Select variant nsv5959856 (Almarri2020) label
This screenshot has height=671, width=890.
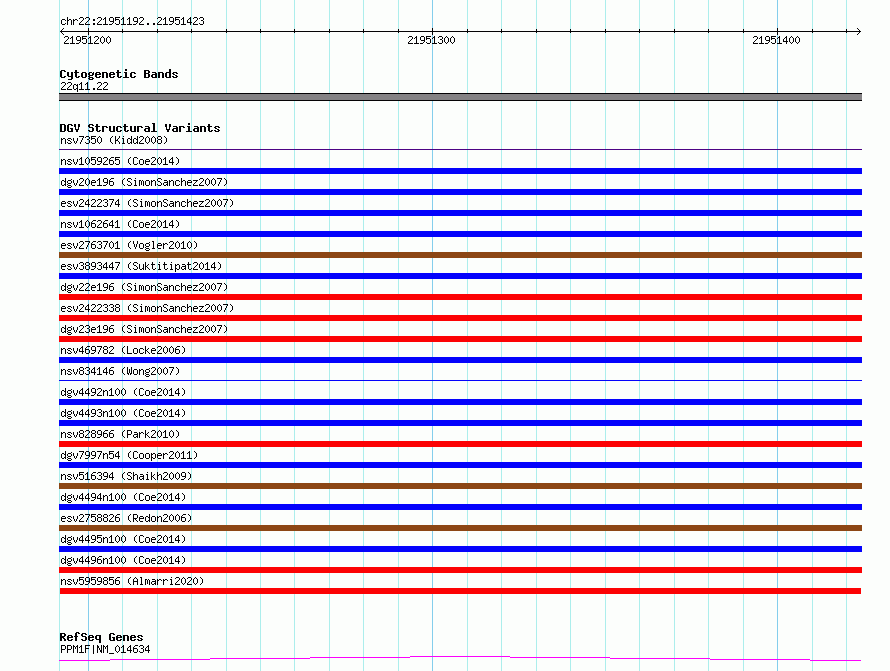132,581
